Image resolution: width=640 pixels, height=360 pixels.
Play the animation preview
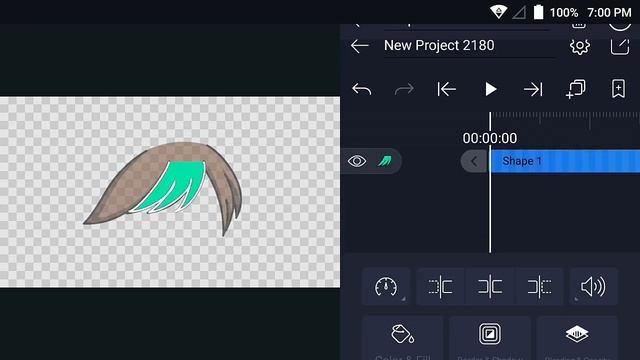pos(490,89)
